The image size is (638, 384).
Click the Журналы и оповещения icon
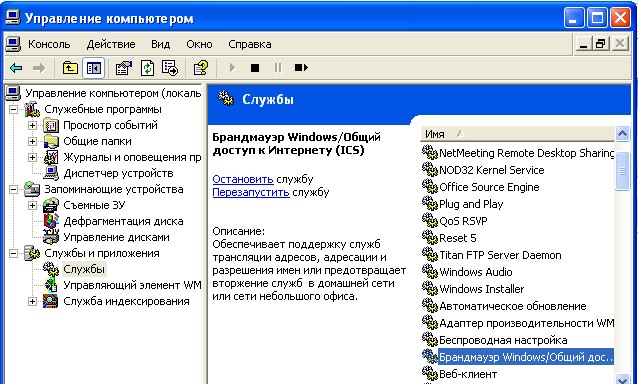click(51, 157)
